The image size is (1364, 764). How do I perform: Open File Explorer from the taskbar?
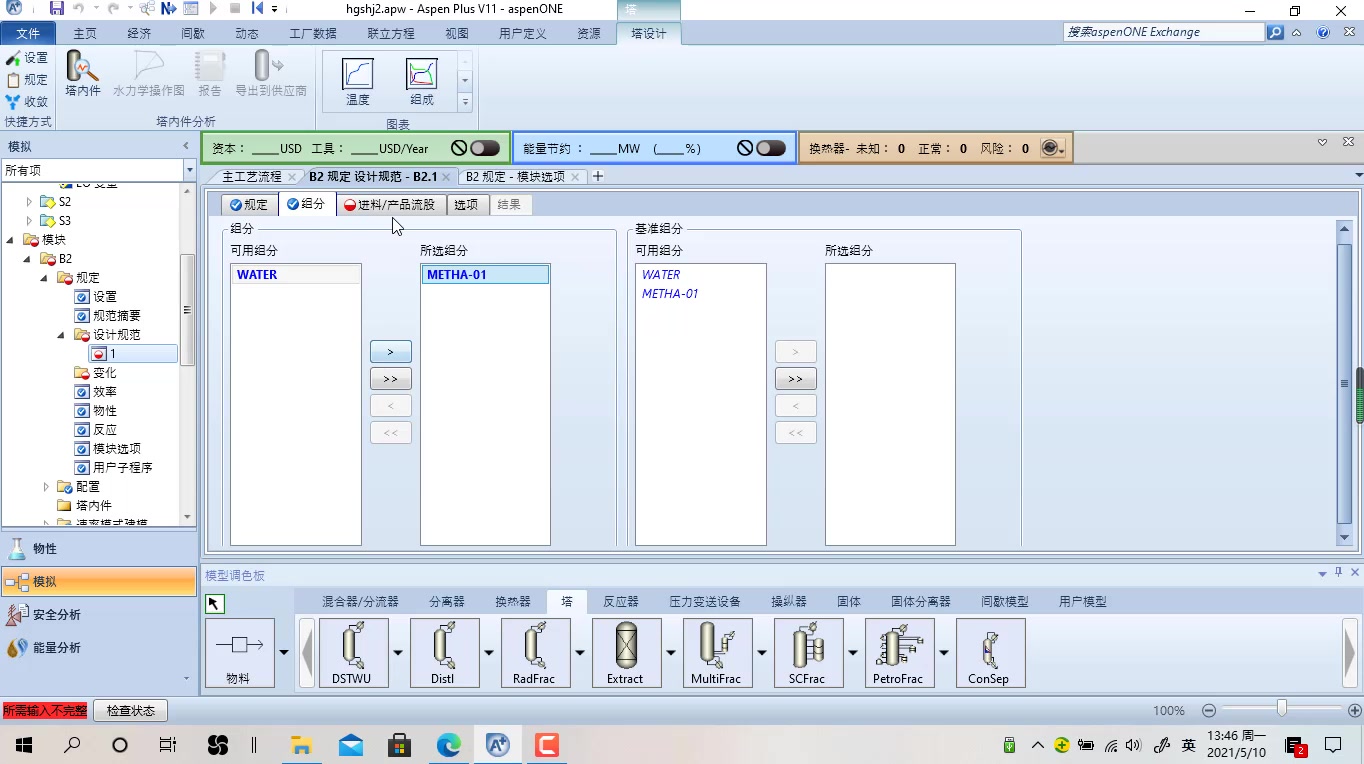301,745
